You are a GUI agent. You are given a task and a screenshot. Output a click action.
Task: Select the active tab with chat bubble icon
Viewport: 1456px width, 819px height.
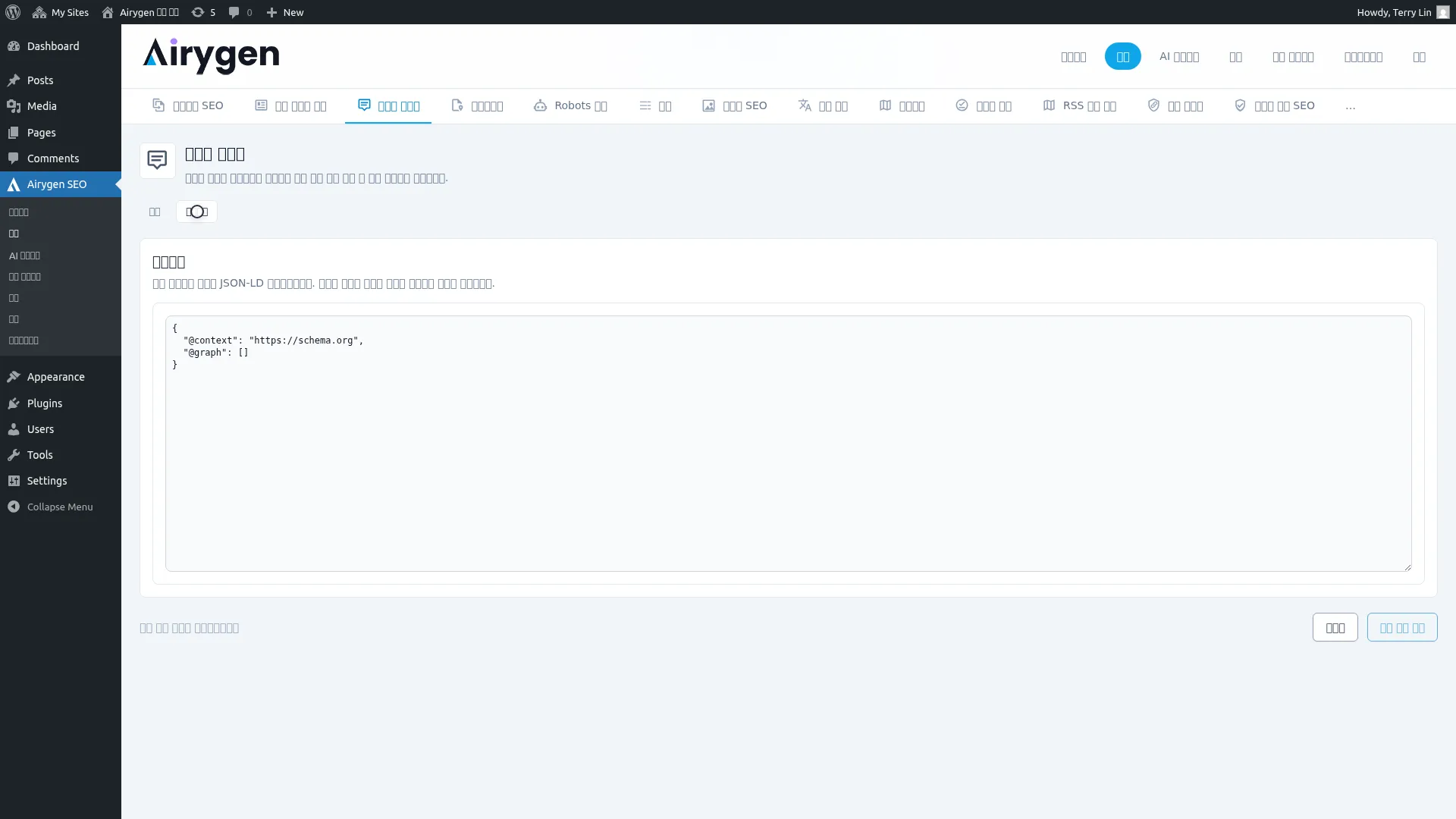(x=388, y=106)
